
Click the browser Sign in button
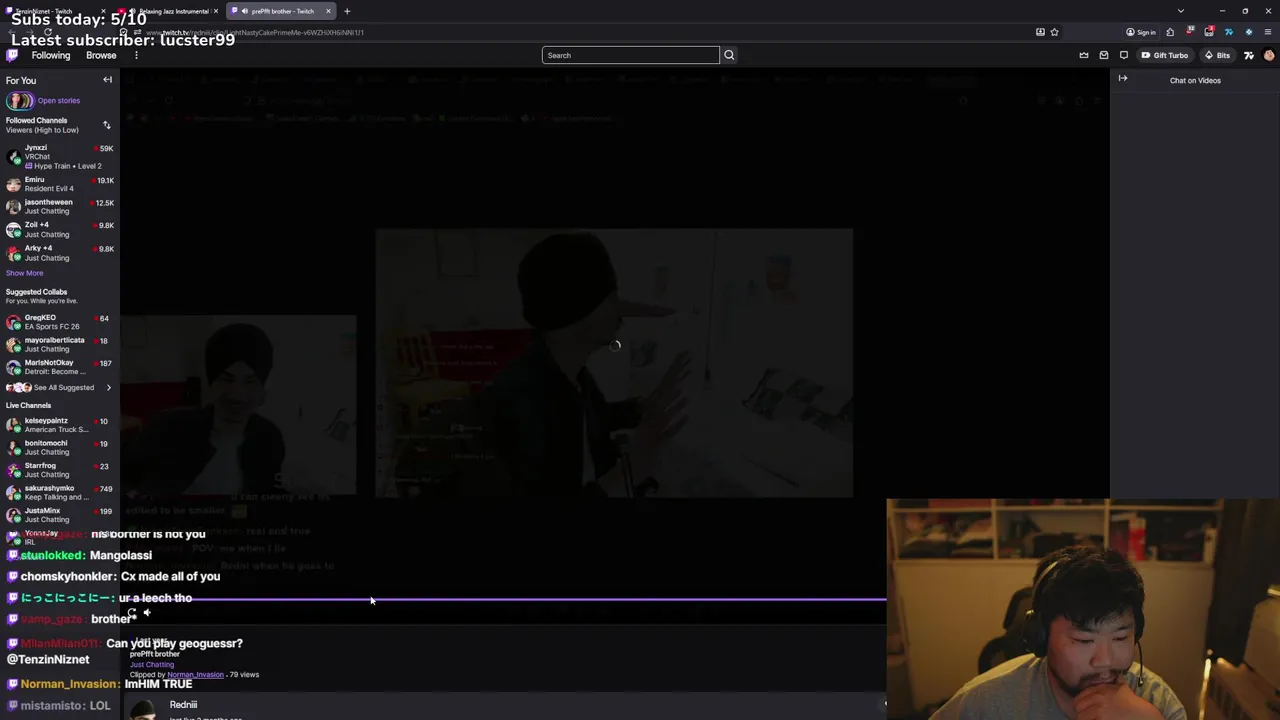coord(1141,32)
